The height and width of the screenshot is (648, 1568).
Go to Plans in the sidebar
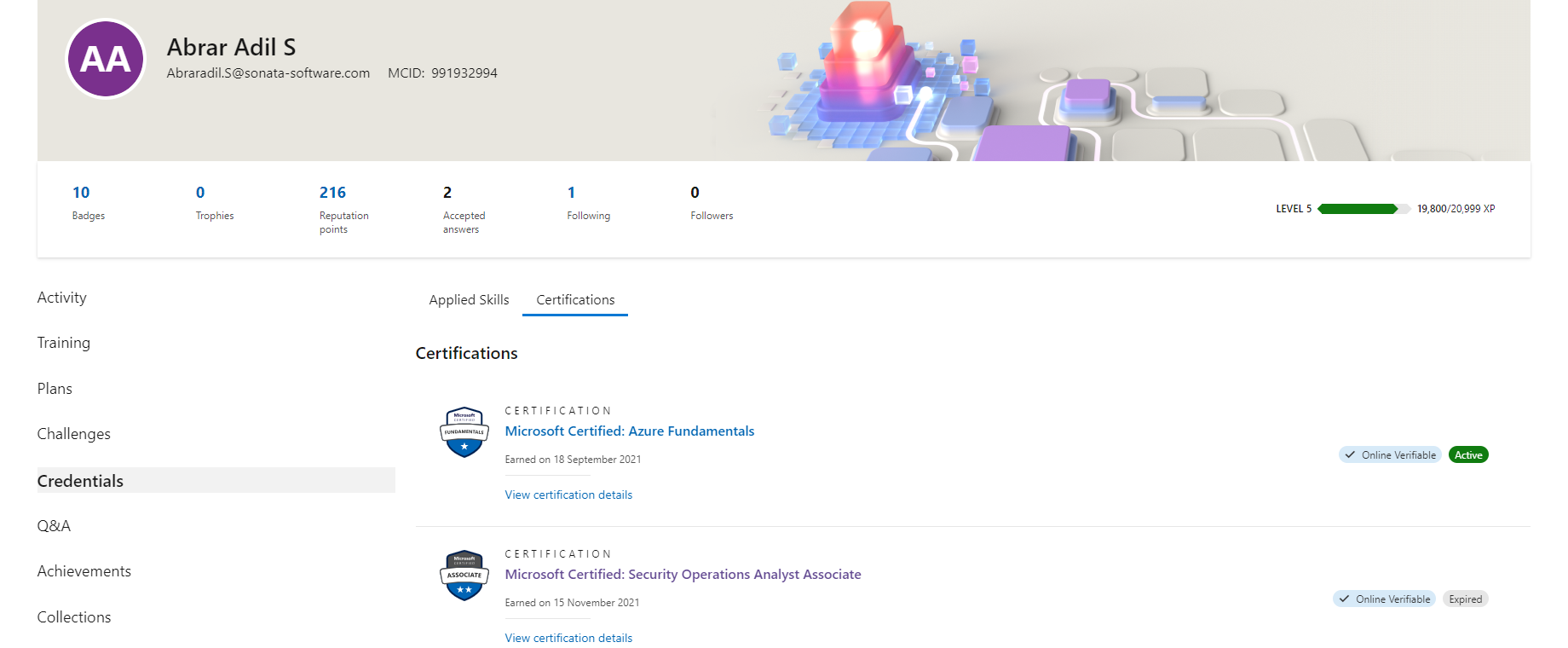click(55, 389)
